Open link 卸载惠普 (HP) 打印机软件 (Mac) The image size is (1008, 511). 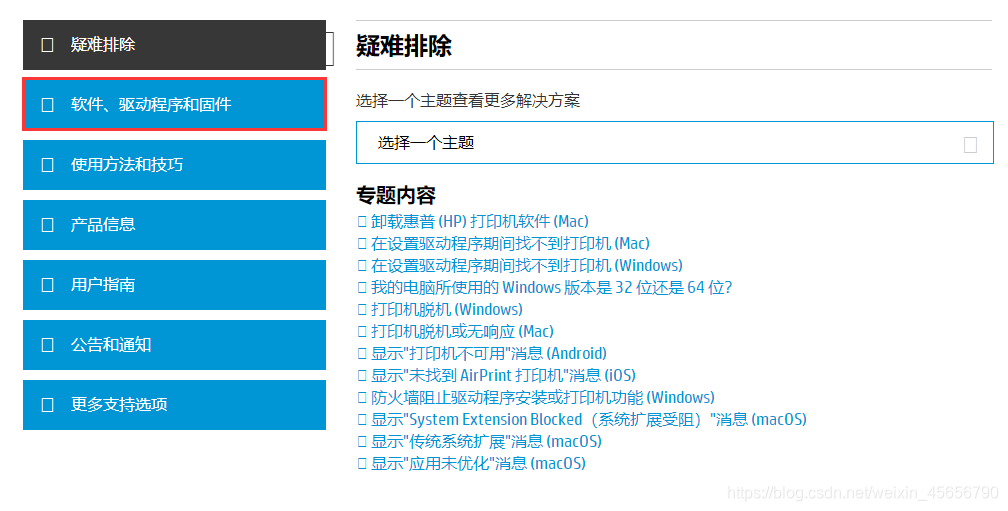pyautogui.click(x=480, y=222)
